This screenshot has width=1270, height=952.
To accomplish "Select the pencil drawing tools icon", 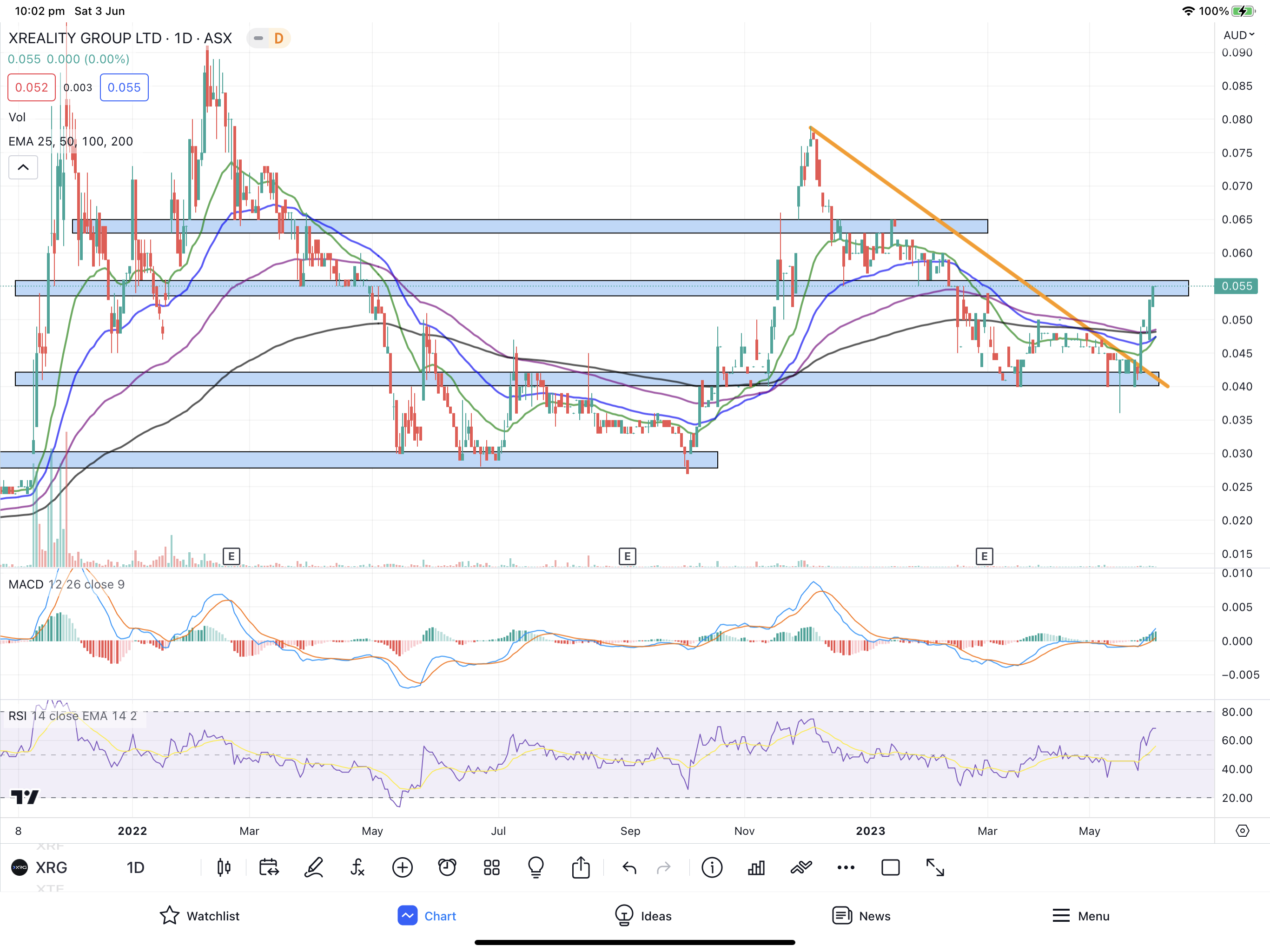I will click(x=313, y=867).
